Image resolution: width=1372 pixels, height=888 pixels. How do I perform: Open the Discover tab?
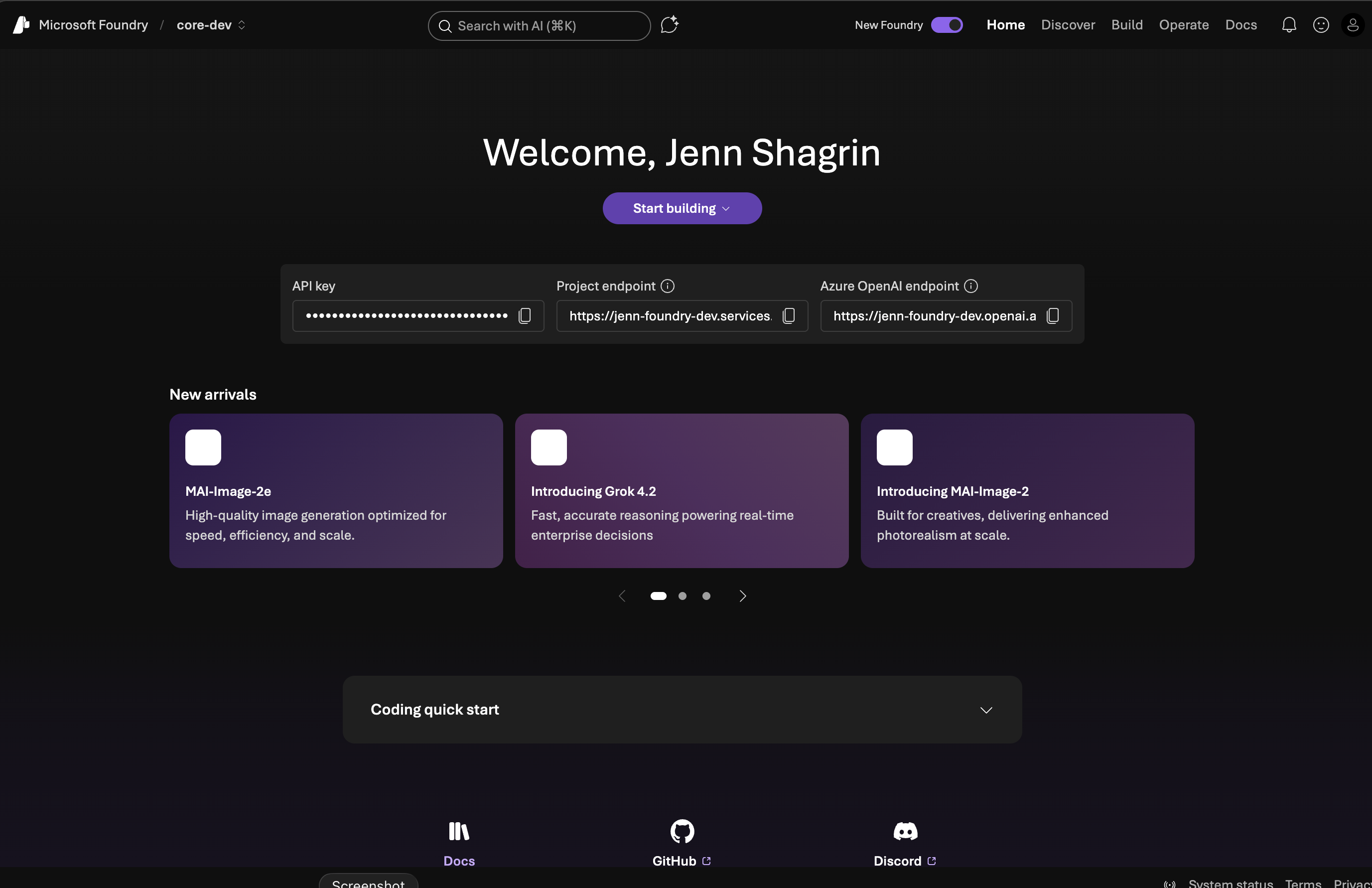point(1068,25)
